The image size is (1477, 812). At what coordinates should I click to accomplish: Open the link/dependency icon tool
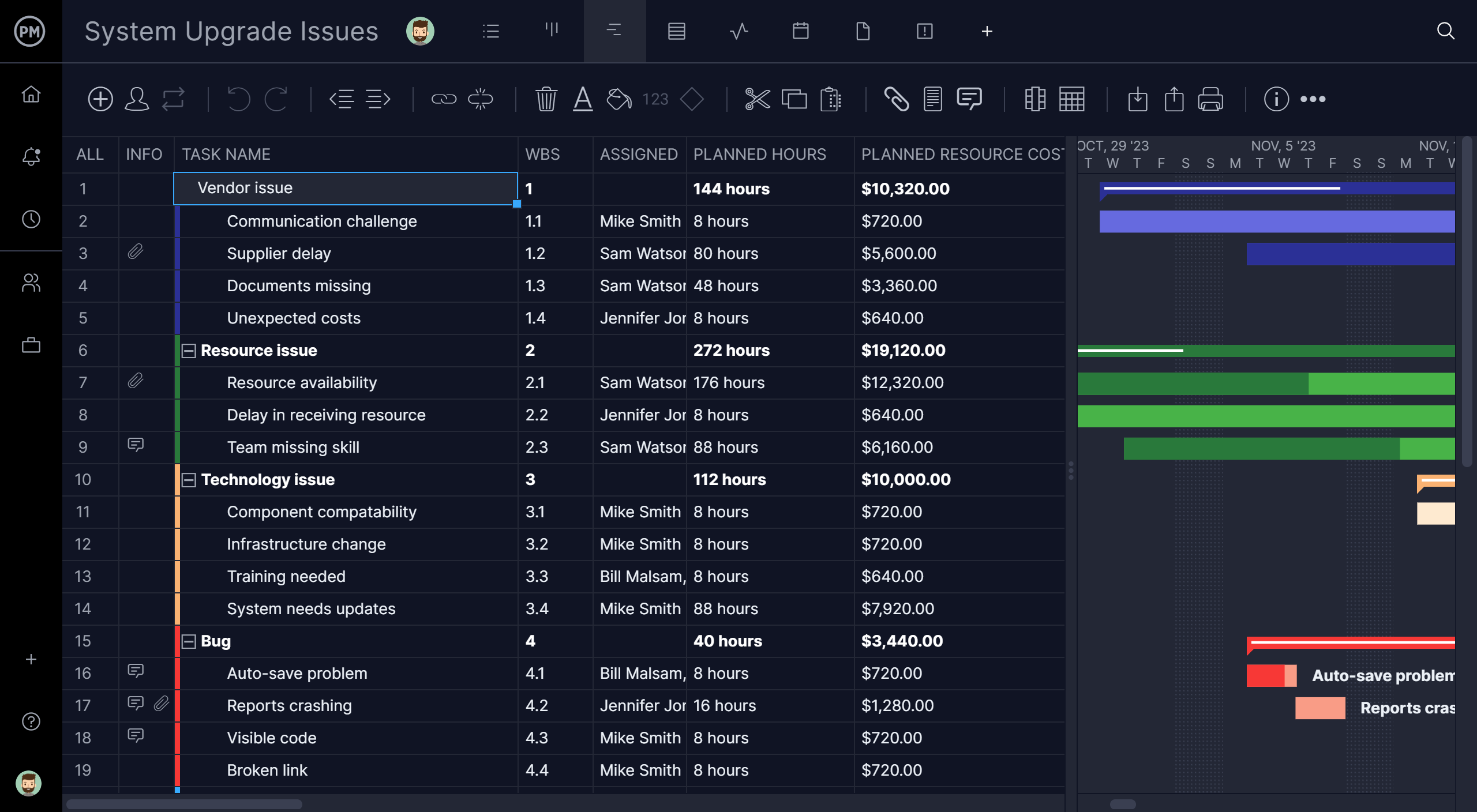[x=443, y=98]
